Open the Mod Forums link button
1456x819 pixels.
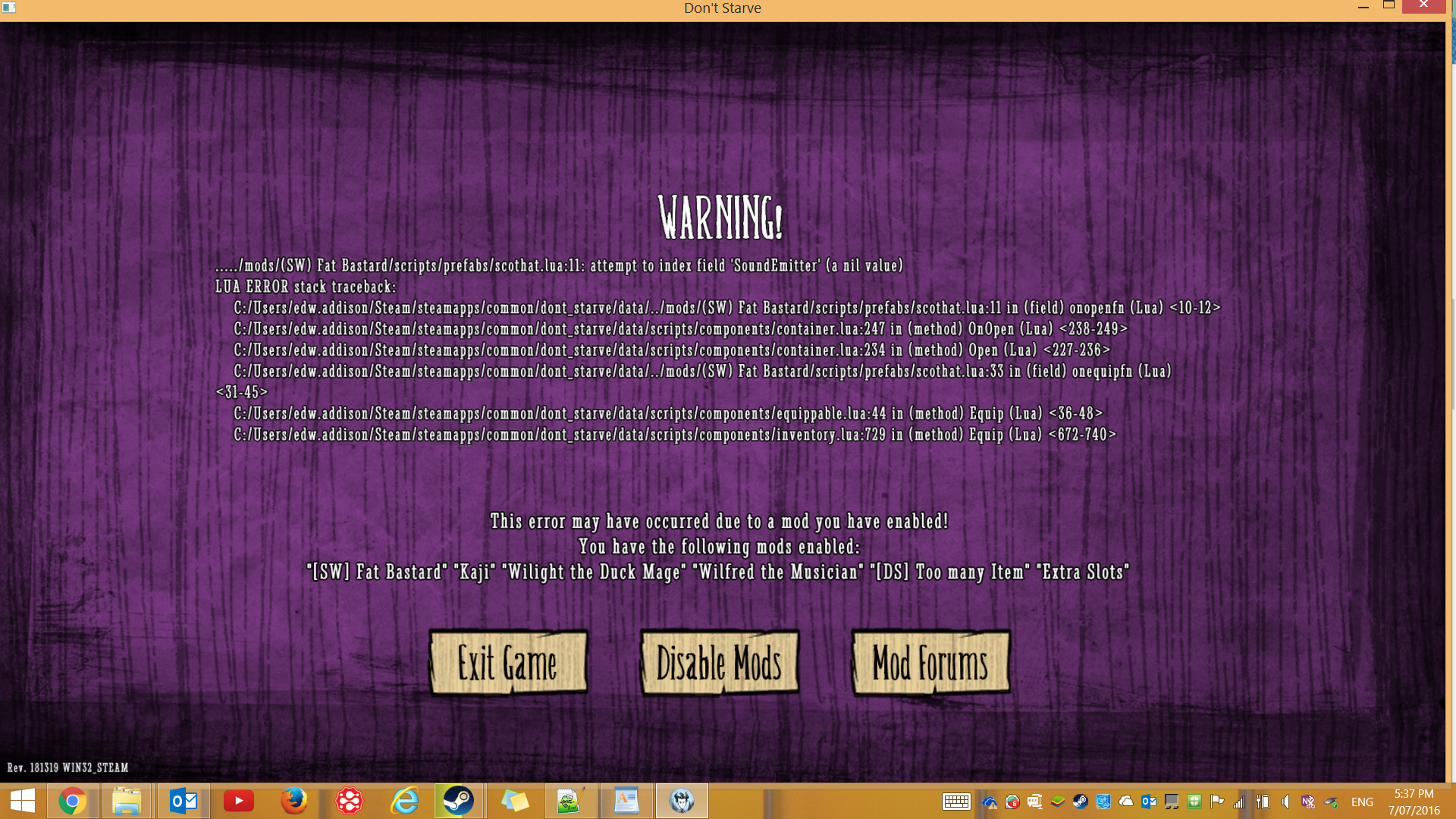pos(930,663)
